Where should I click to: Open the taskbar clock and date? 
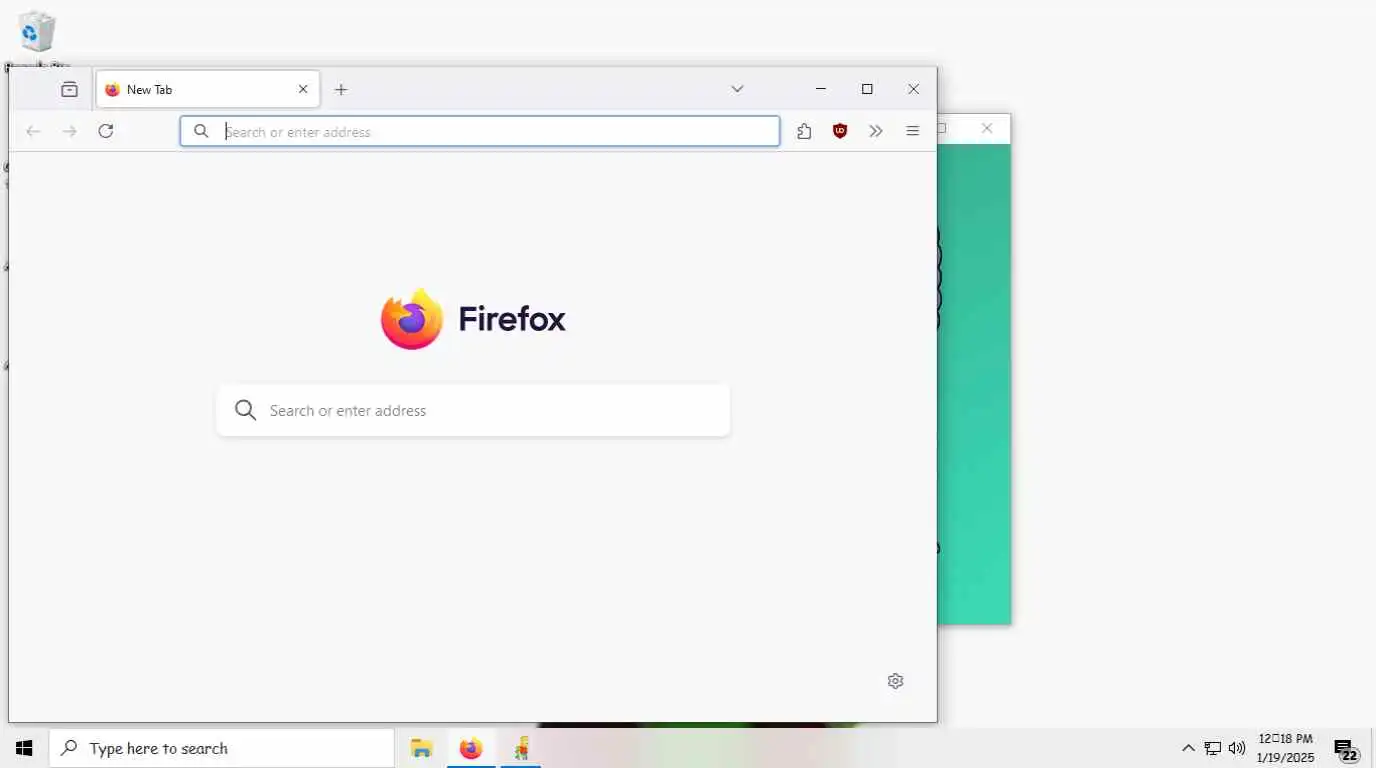coord(1285,748)
